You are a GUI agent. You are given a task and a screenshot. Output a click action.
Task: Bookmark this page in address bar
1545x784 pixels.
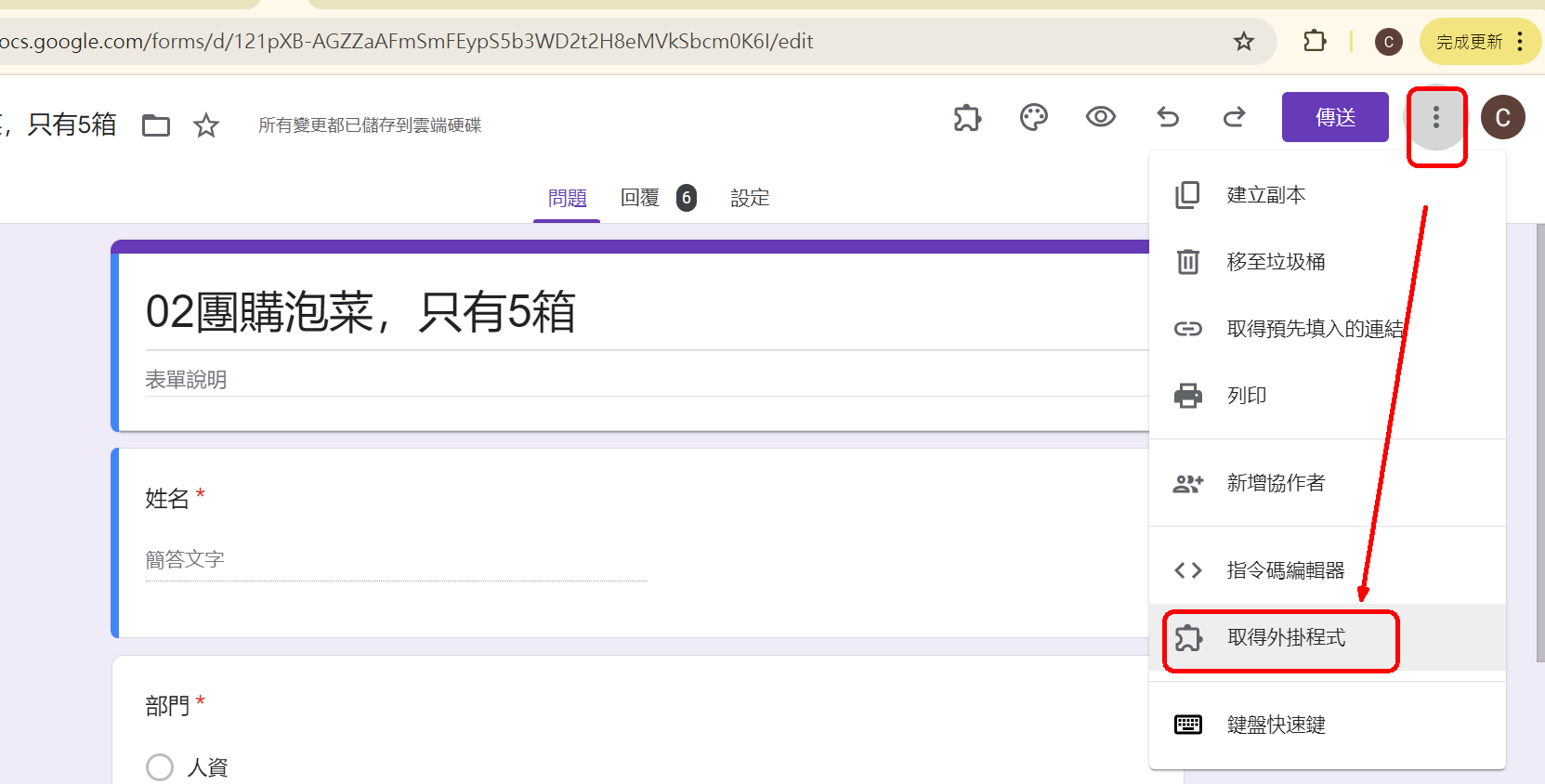pos(1243,42)
